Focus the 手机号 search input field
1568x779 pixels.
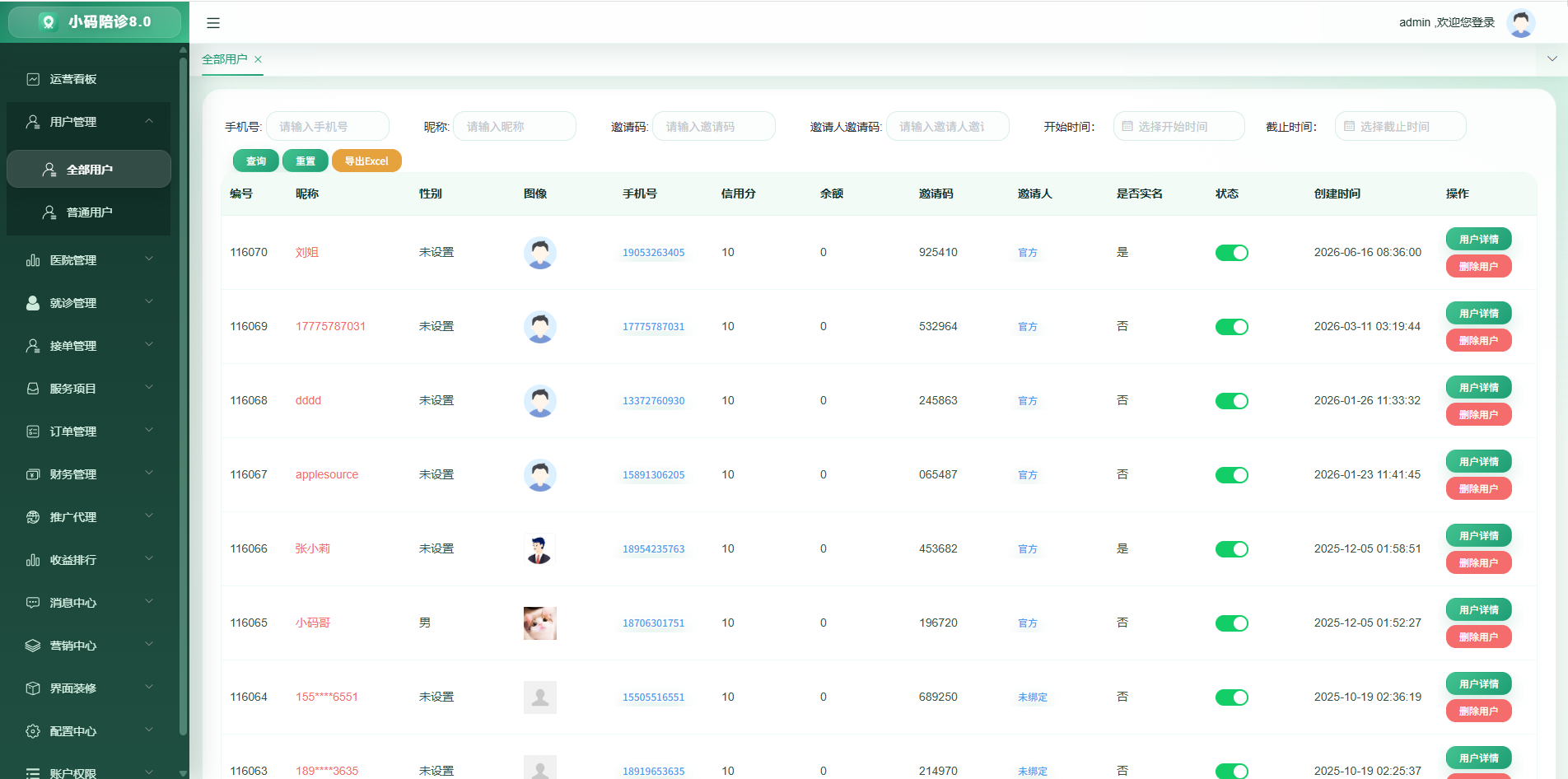(x=328, y=127)
